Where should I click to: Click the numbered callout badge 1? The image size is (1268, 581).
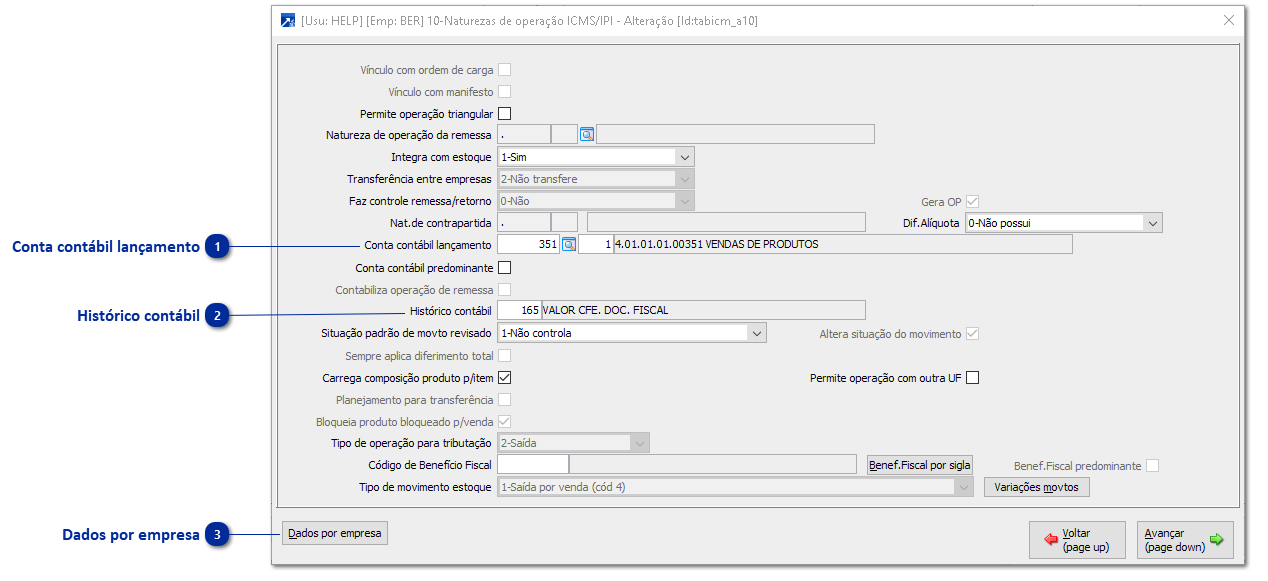pyautogui.click(x=218, y=247)
